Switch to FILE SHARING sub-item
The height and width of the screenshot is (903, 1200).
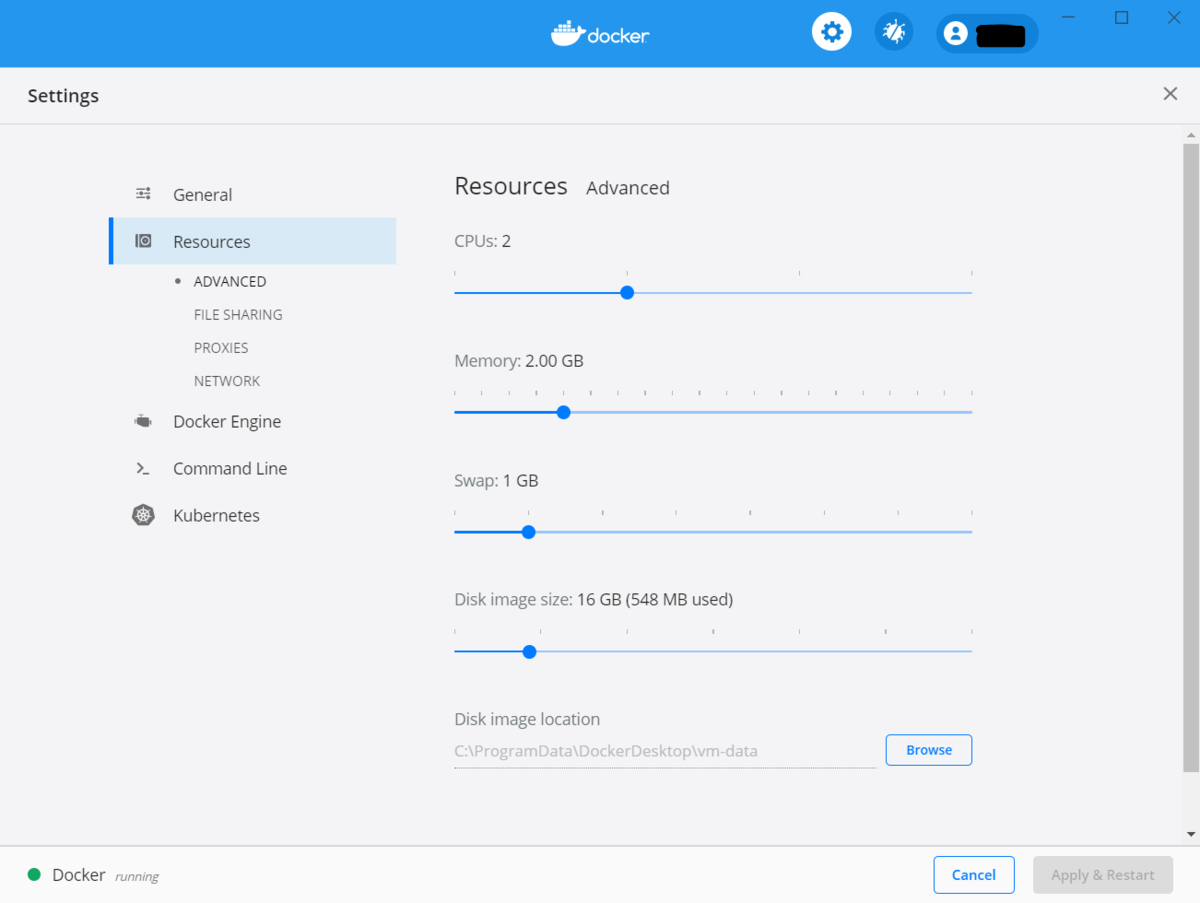[238, 314]
